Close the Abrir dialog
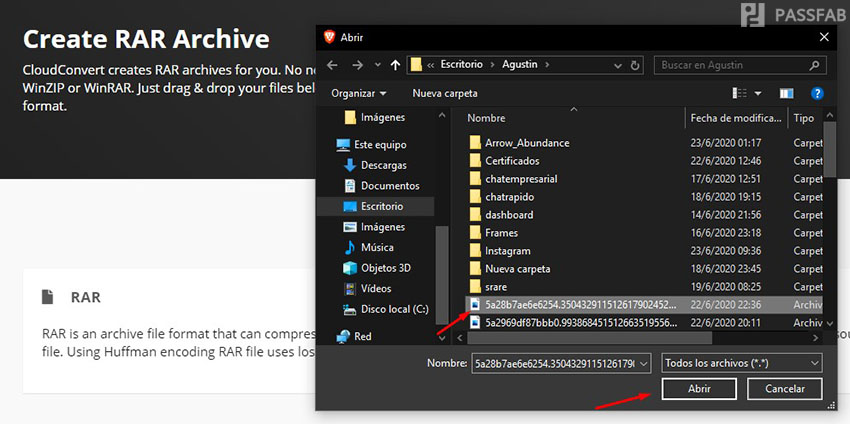This screenshot has height=424, width=850. 824,37
